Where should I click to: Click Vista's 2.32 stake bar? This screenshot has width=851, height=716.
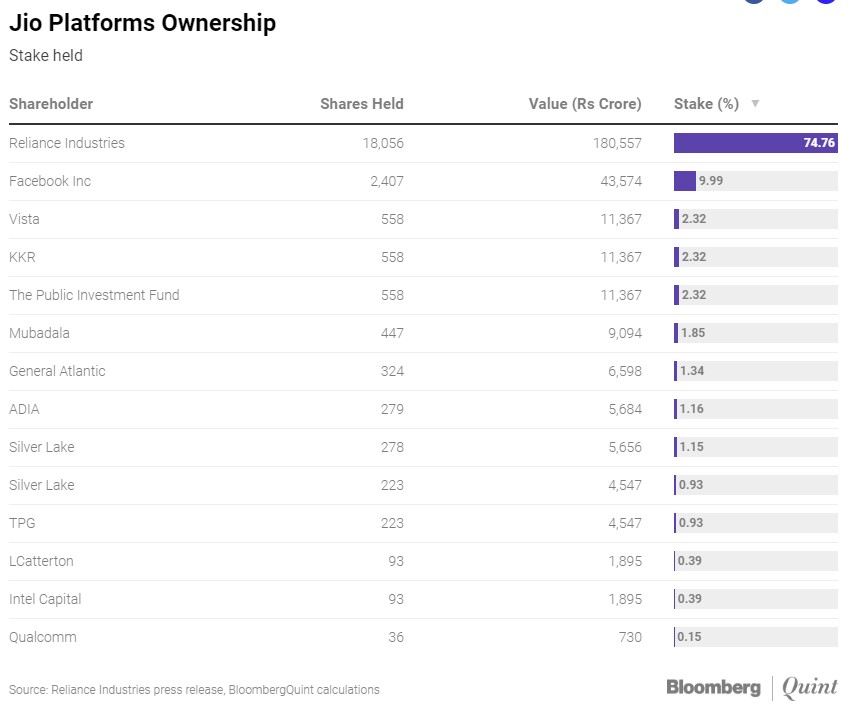pyautogui.click(x=755, y=219)
